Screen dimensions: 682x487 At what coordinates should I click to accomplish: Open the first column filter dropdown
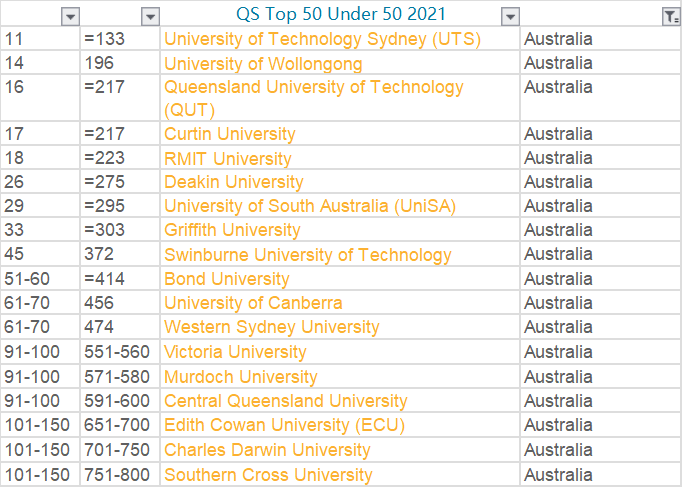70,16
